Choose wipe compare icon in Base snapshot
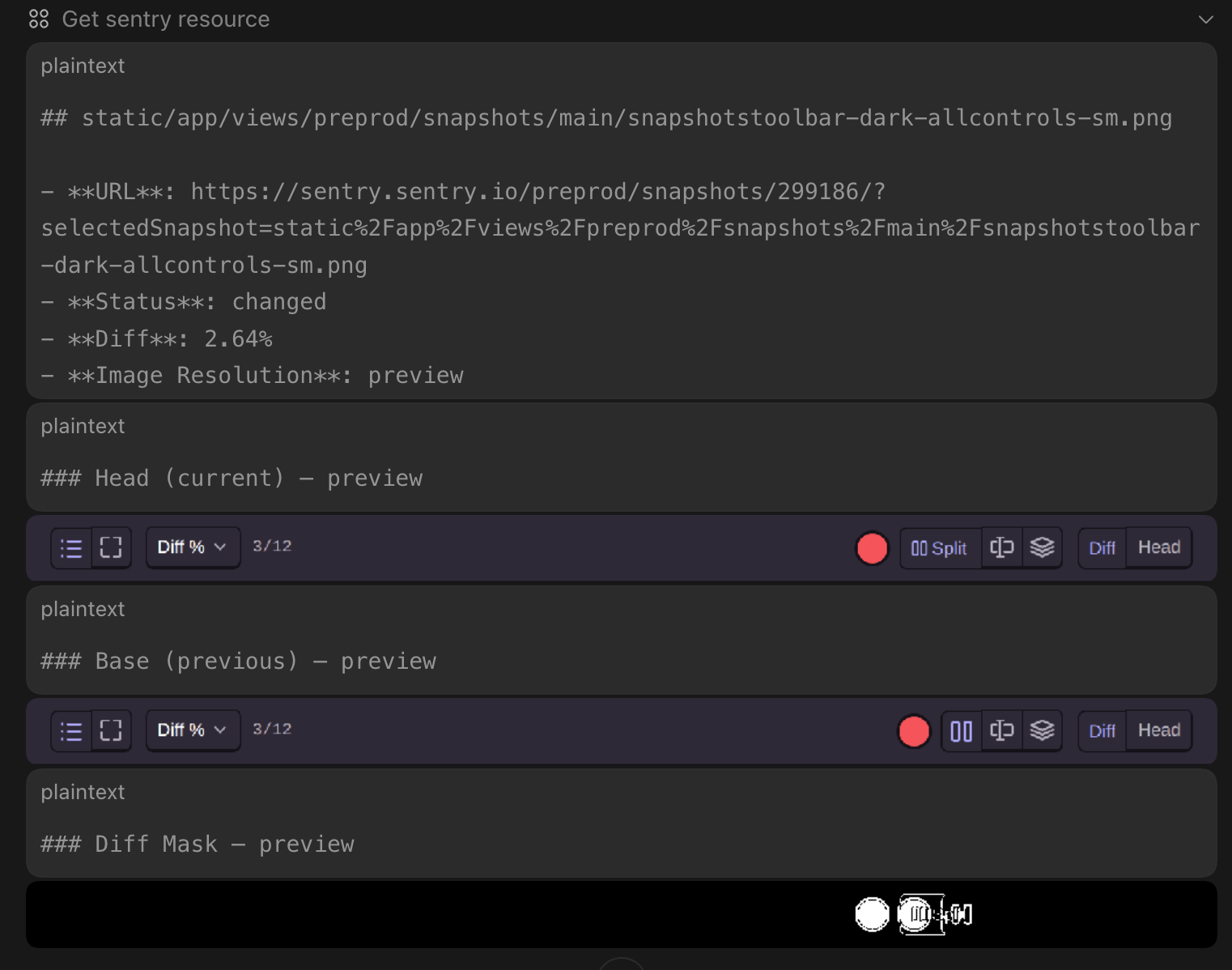Image resolution: width=1232 pixels, height=970 pixels. coord(1002,731)
